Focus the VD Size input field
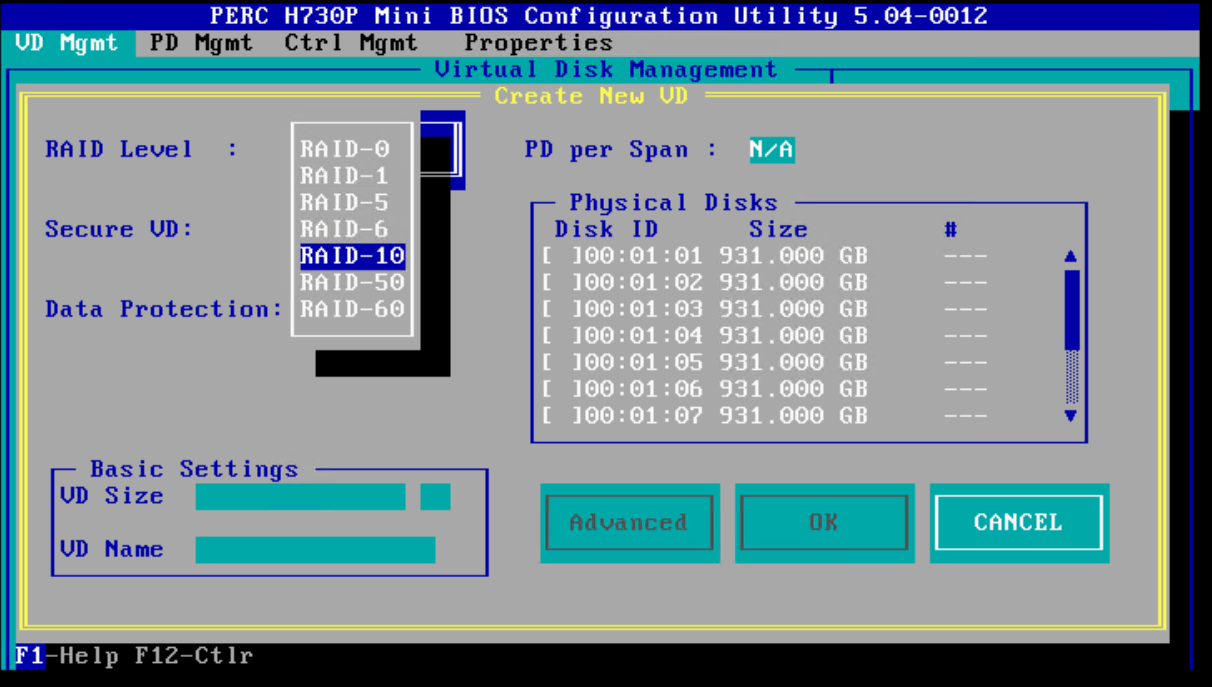1212x687 pixels. click(x=300, y=496)
